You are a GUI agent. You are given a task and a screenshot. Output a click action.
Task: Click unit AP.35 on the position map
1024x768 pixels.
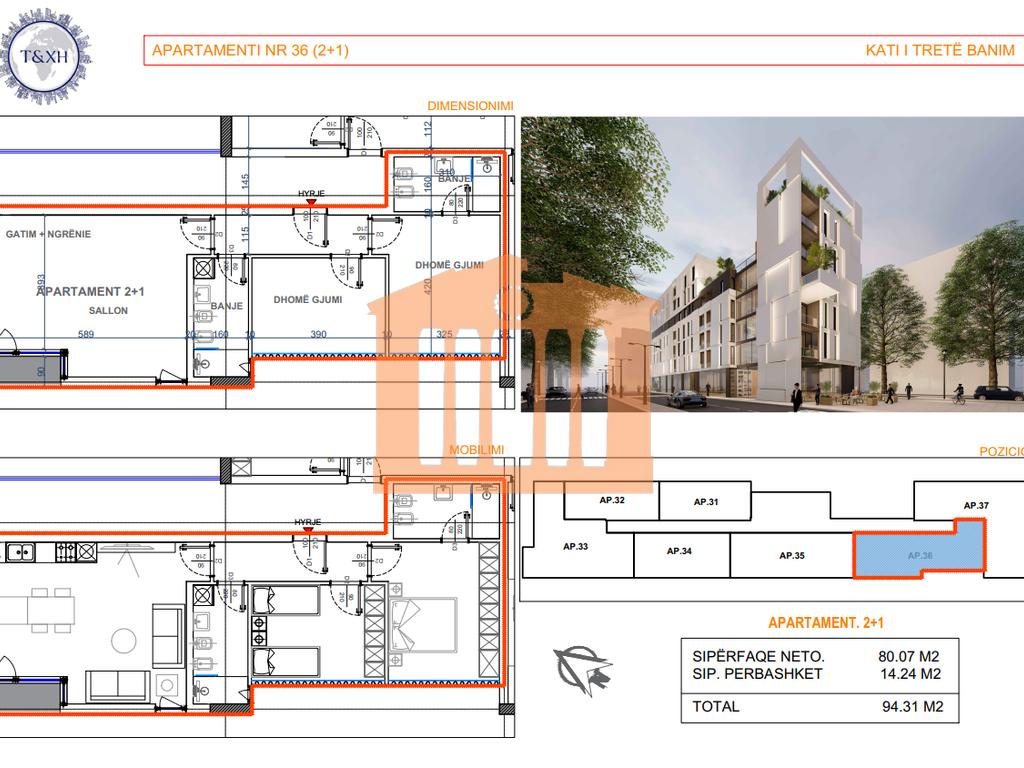click(792, 555)
